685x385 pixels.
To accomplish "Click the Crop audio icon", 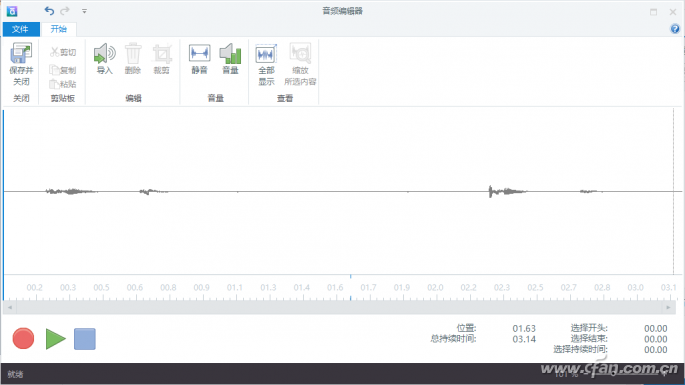I will 162,54.
